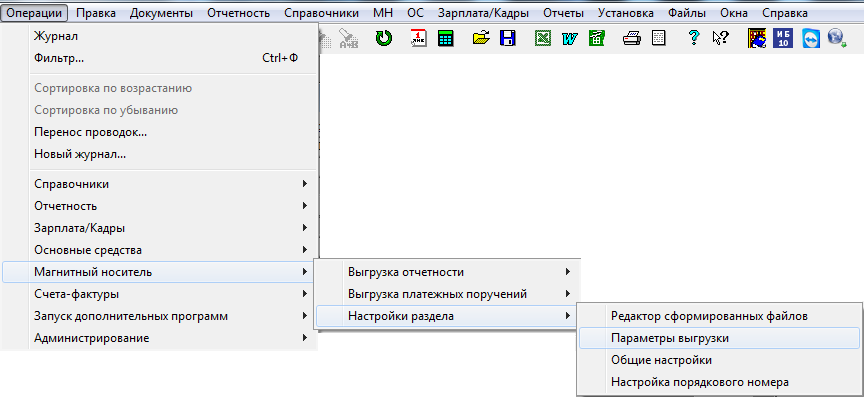864x397 pixels.
Task: Click the floppy disk save icon
Action: point(507,38)
